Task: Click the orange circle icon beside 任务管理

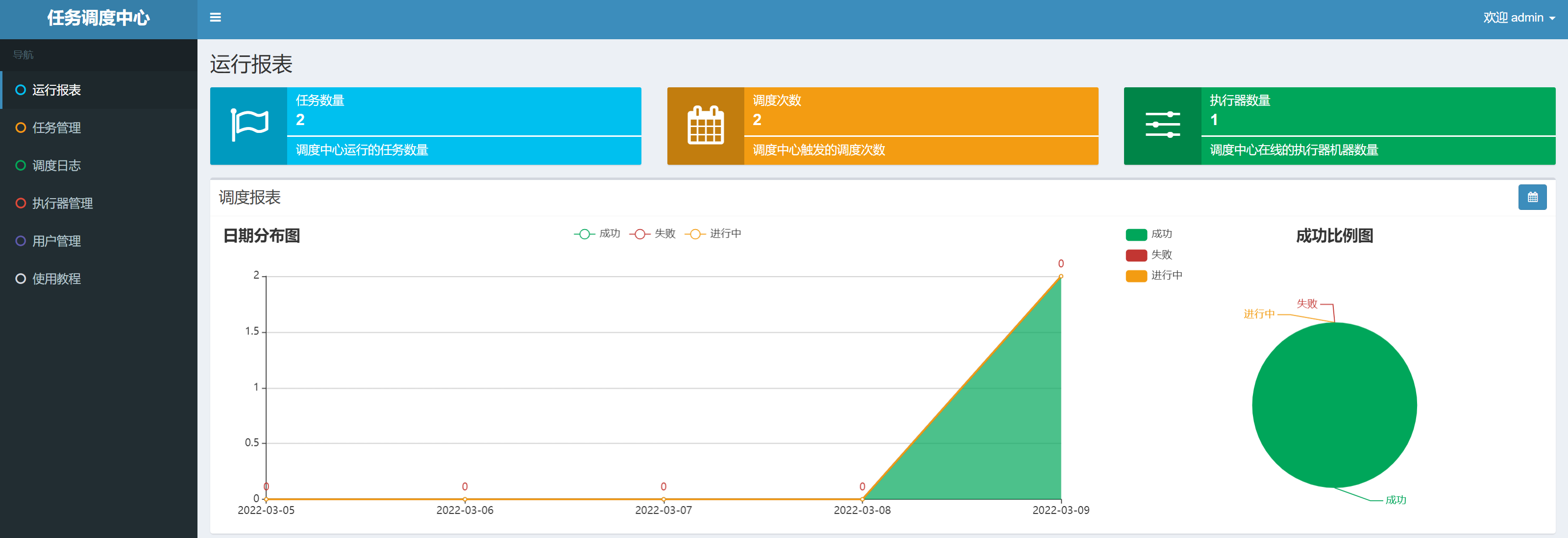Action: 21,128
